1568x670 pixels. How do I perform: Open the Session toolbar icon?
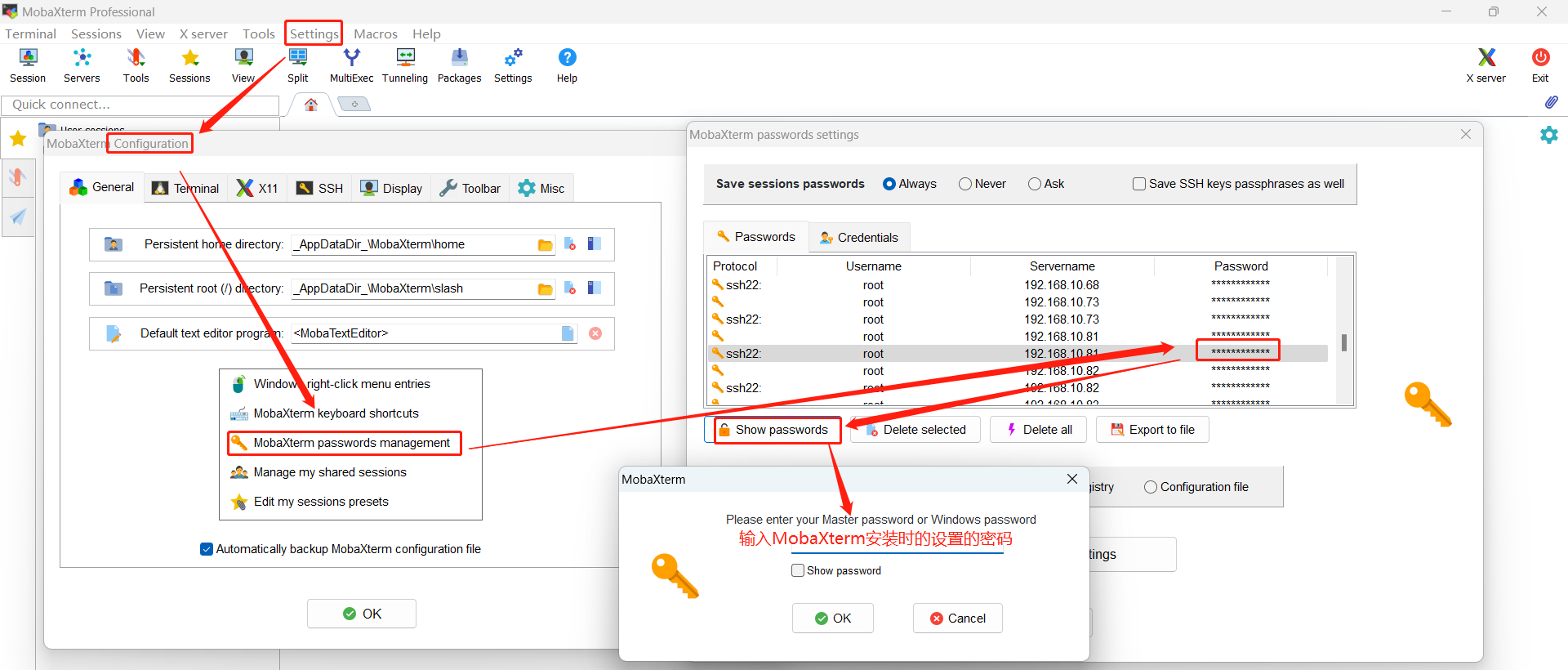pos(28,65)
